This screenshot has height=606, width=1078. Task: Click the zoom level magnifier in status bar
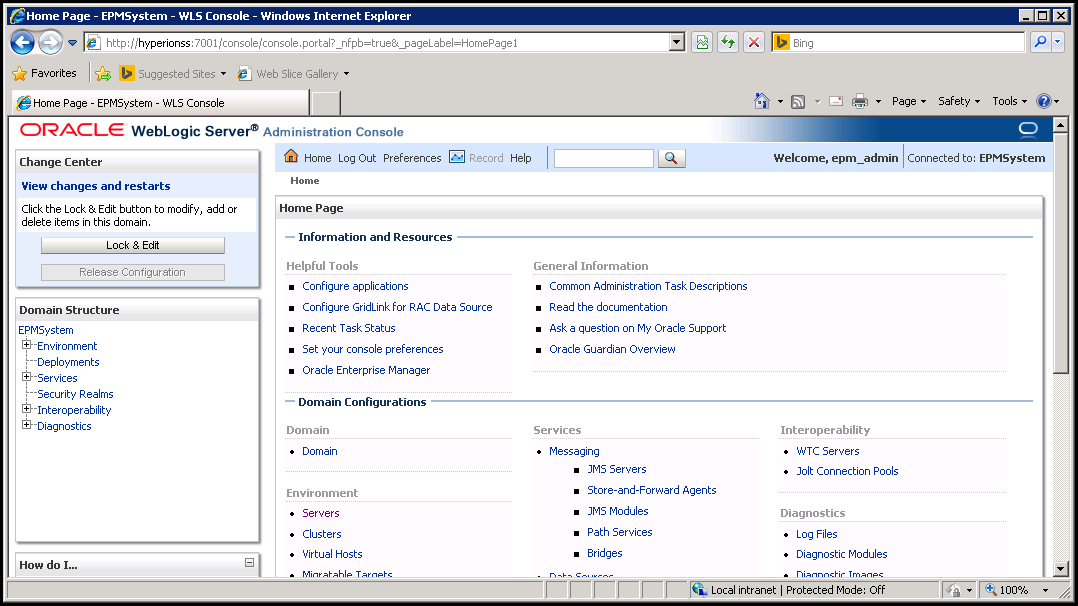[991, 589]
